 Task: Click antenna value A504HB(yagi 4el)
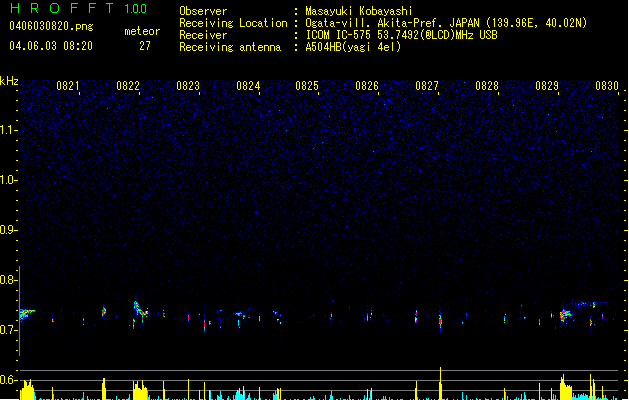pyautogui.click(x=353, y=47)
